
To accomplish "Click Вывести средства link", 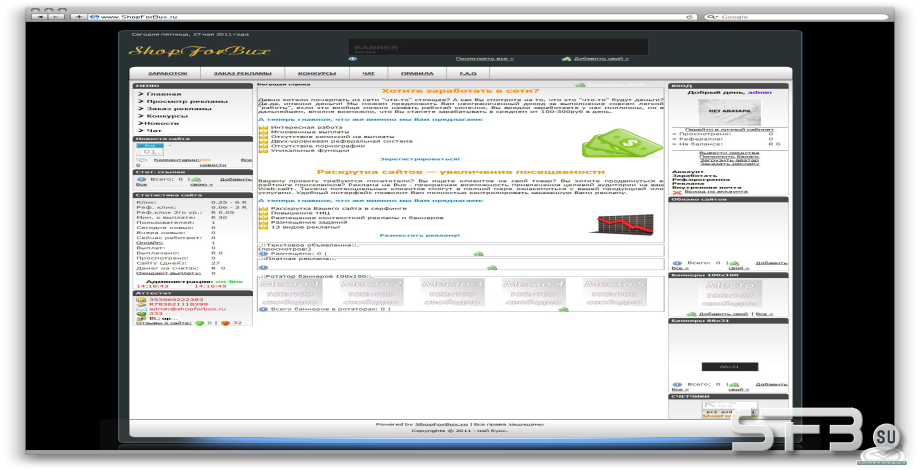I will coord(729,153).
